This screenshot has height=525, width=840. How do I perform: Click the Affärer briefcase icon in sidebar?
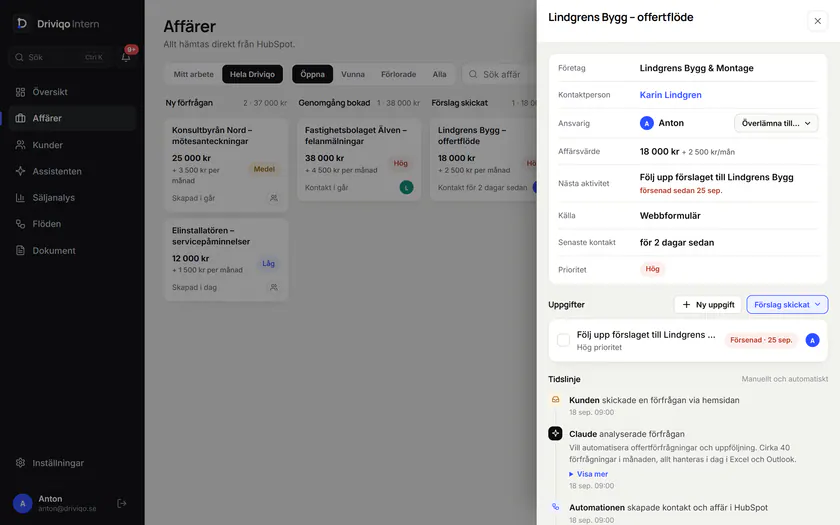click(x=20, y=118)
